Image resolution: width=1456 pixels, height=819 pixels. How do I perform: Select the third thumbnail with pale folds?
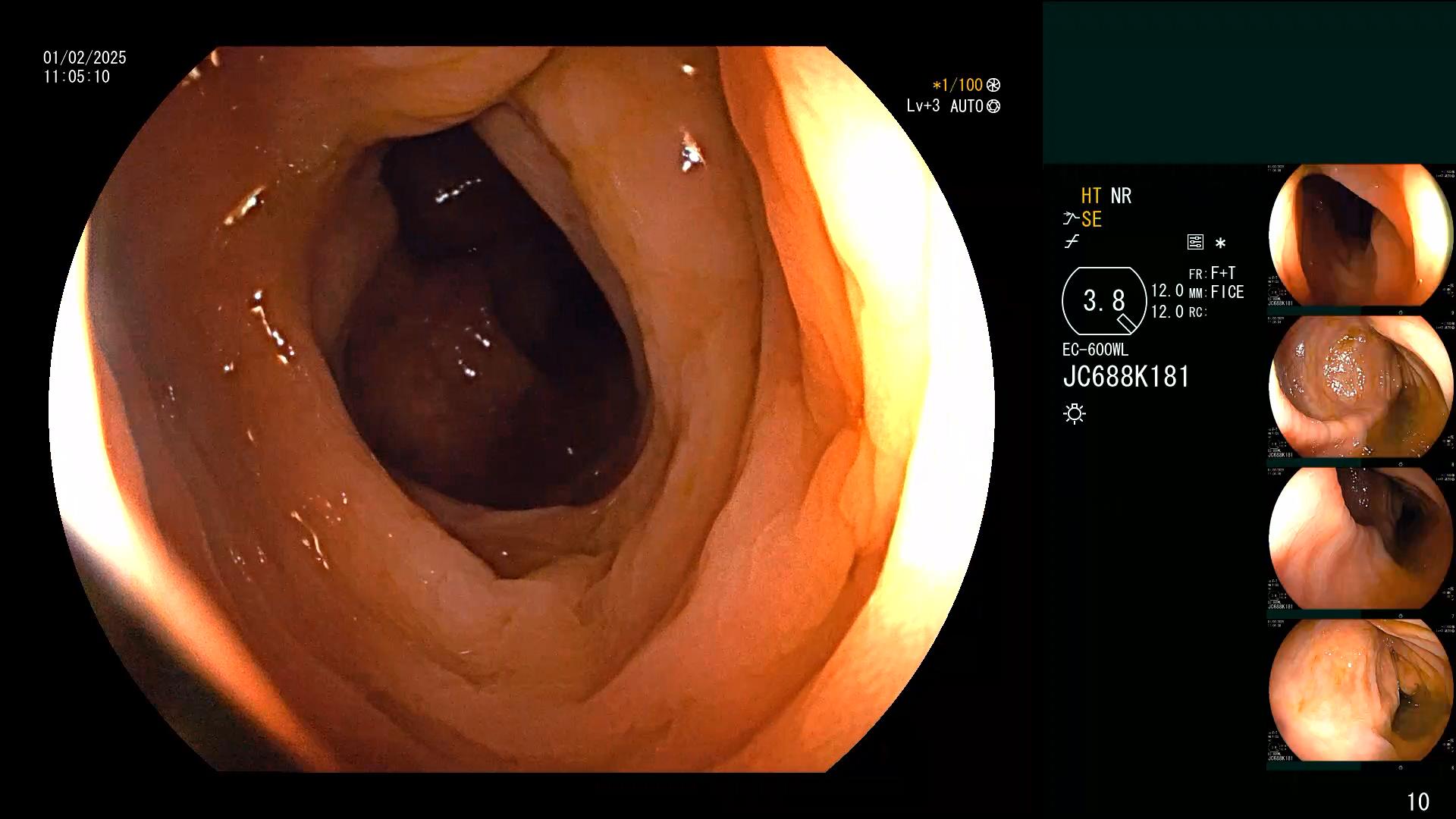[1360, 538]
